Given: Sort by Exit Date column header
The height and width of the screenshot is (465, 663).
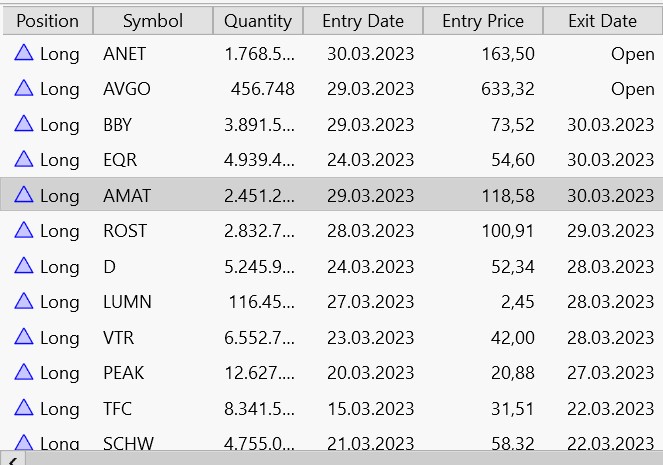Looking at the screenshot, I should 603,21.
